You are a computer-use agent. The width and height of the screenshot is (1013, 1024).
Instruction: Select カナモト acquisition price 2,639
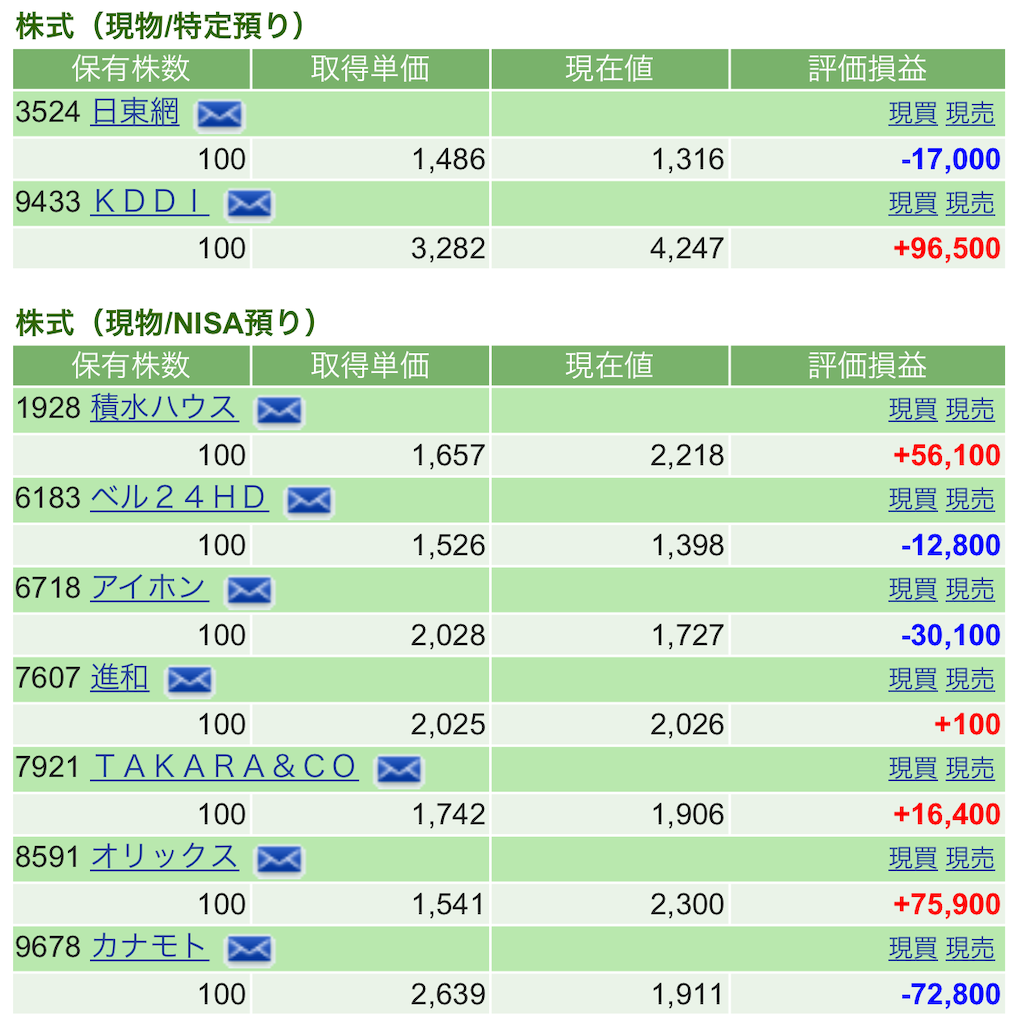(x=448, y=995)
